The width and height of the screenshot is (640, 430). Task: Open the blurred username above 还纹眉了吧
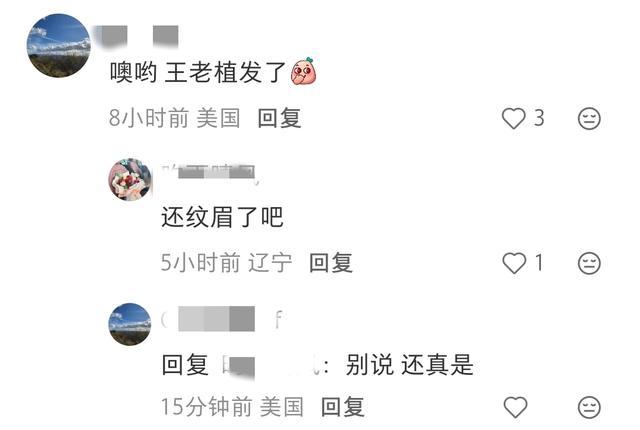point(208,173)
